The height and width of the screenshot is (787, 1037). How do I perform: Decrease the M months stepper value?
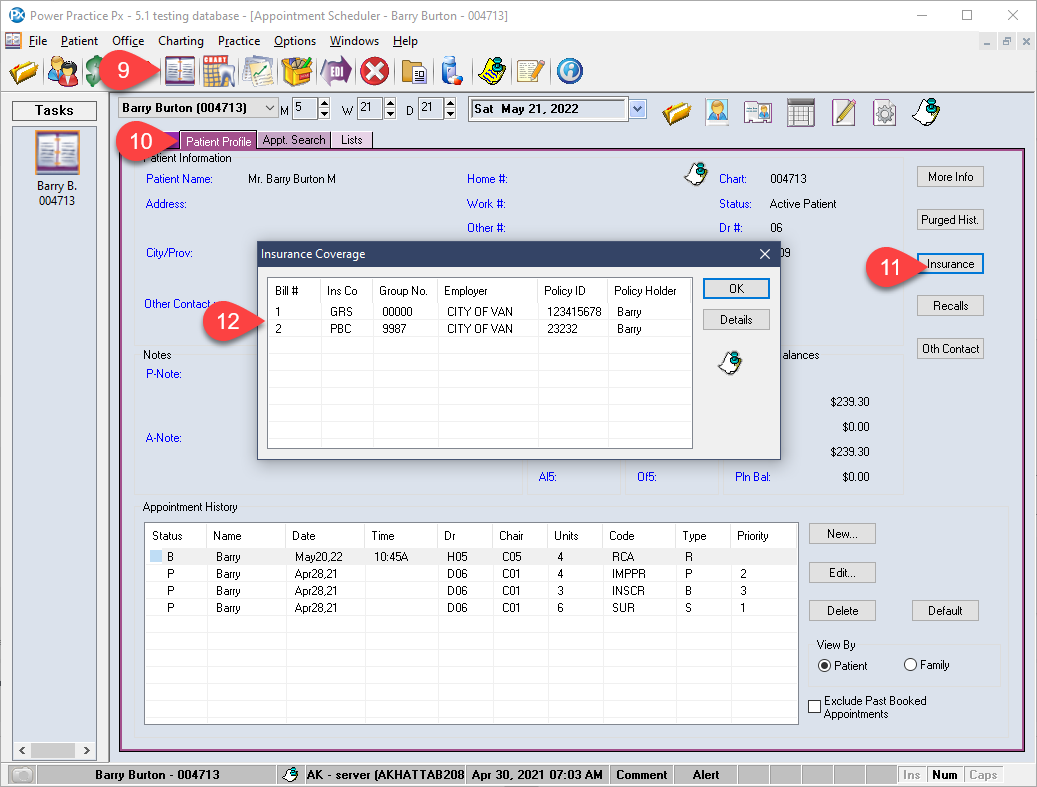click(324, 114)
